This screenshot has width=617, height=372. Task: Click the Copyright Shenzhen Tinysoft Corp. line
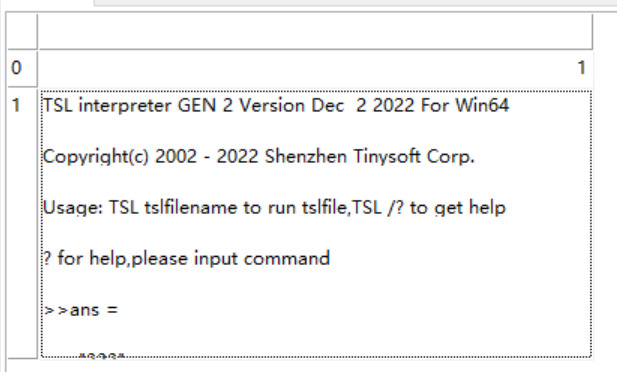[259, 157]
